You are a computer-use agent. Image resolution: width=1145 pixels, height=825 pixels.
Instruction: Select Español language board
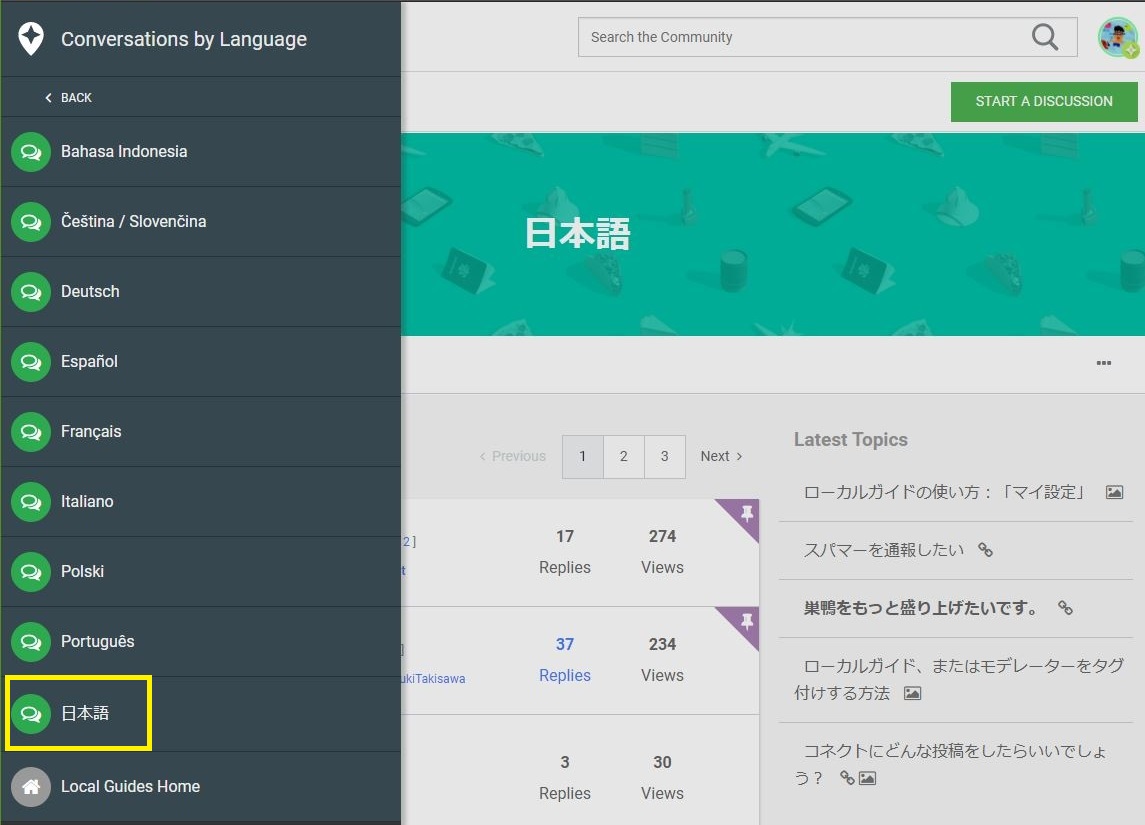[x=201, y=362]
